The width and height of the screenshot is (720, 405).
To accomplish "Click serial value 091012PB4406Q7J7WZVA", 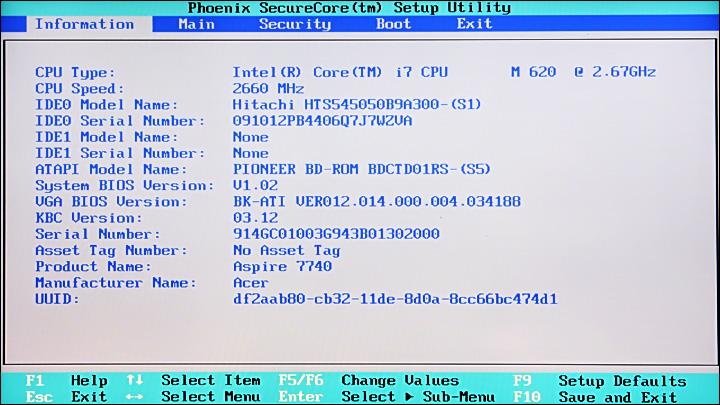I will 322,121.
